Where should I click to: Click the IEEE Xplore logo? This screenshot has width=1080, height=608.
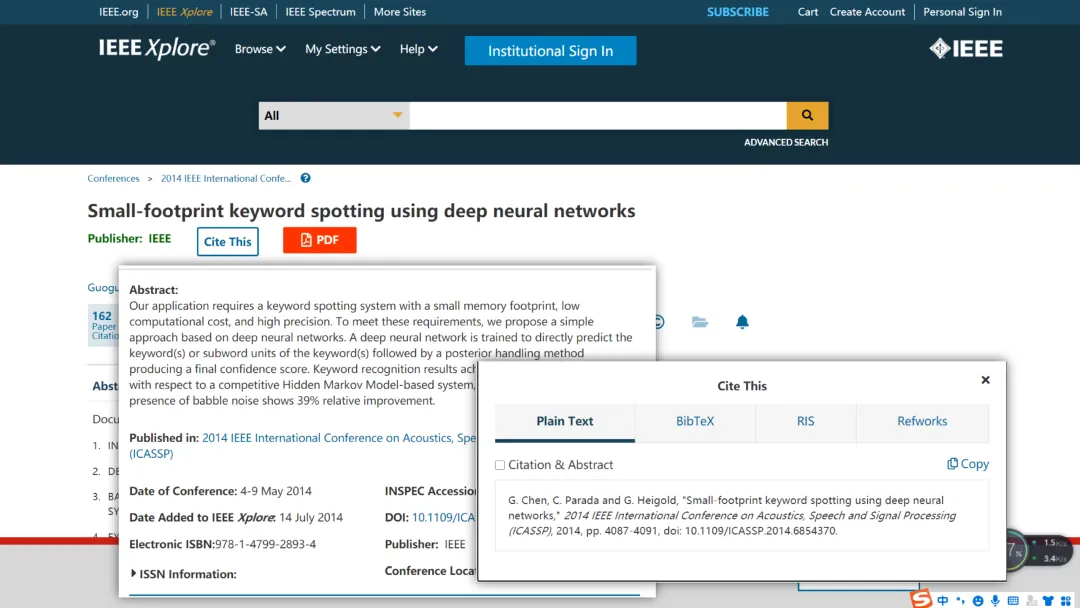pyautogui.click(x=157, y=48)
